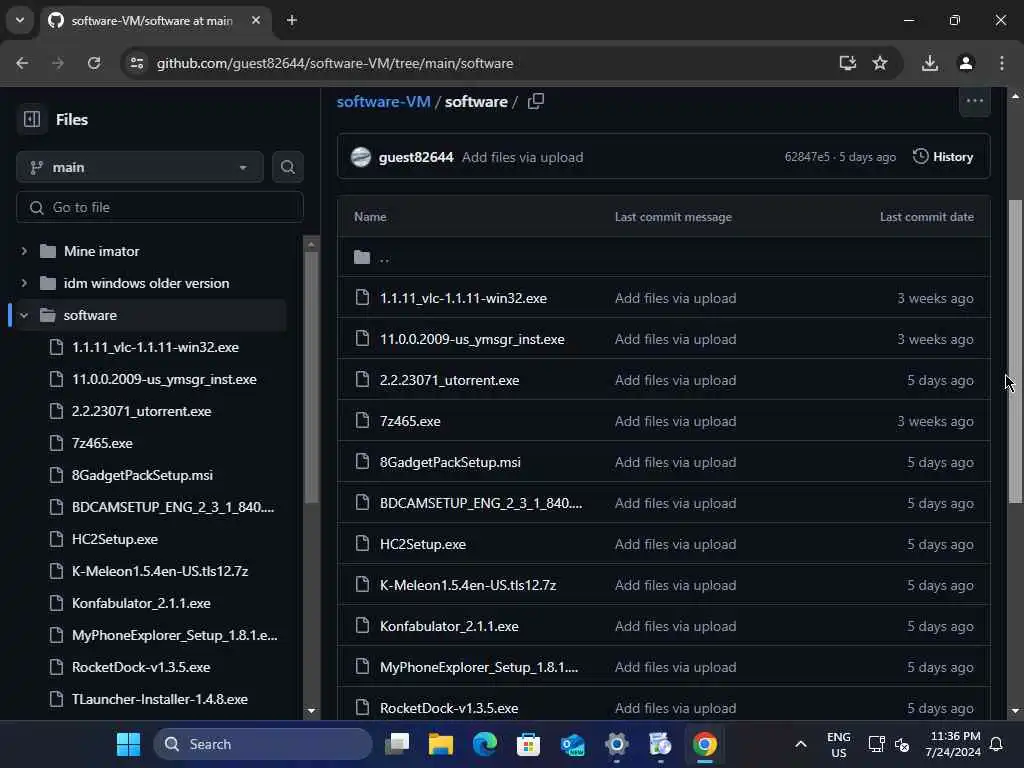Focus the Go to file field
Viewport: 1024px width, 768px height.
[160, 207]
